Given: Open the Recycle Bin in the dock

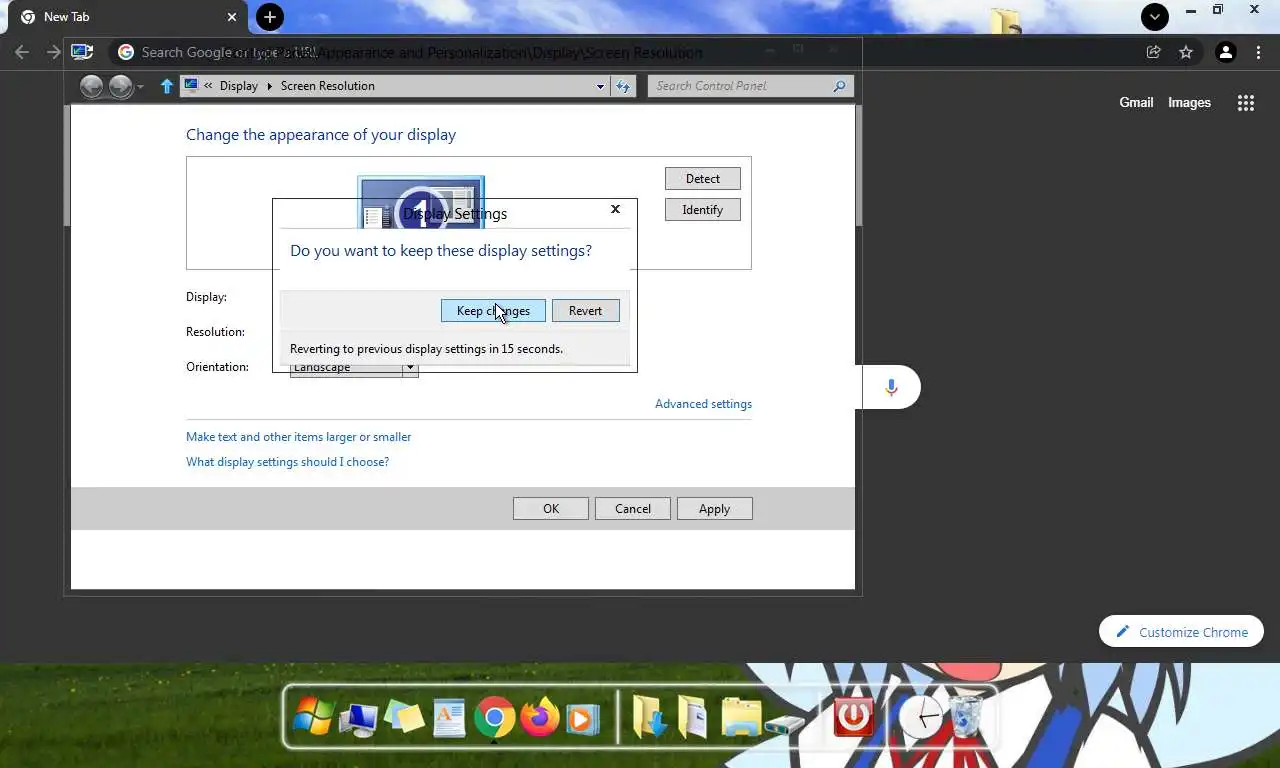Looking at the screenshot, I should point(966,717).
